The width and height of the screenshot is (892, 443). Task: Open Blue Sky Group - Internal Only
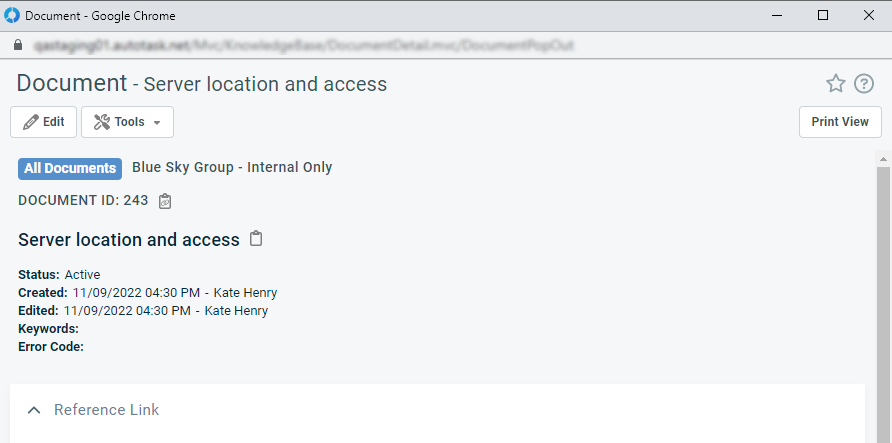point(232,168)
